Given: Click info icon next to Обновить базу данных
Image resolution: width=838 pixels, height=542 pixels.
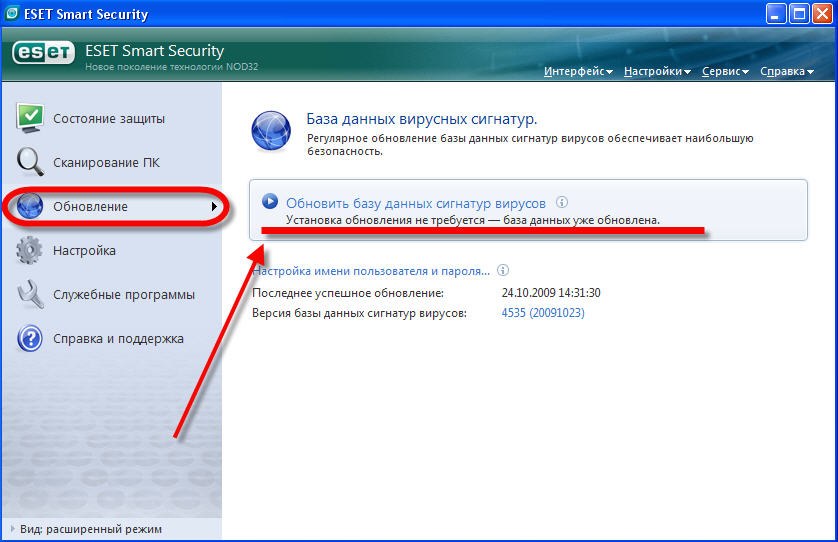Looking at the screenshot, I should 562,202.
